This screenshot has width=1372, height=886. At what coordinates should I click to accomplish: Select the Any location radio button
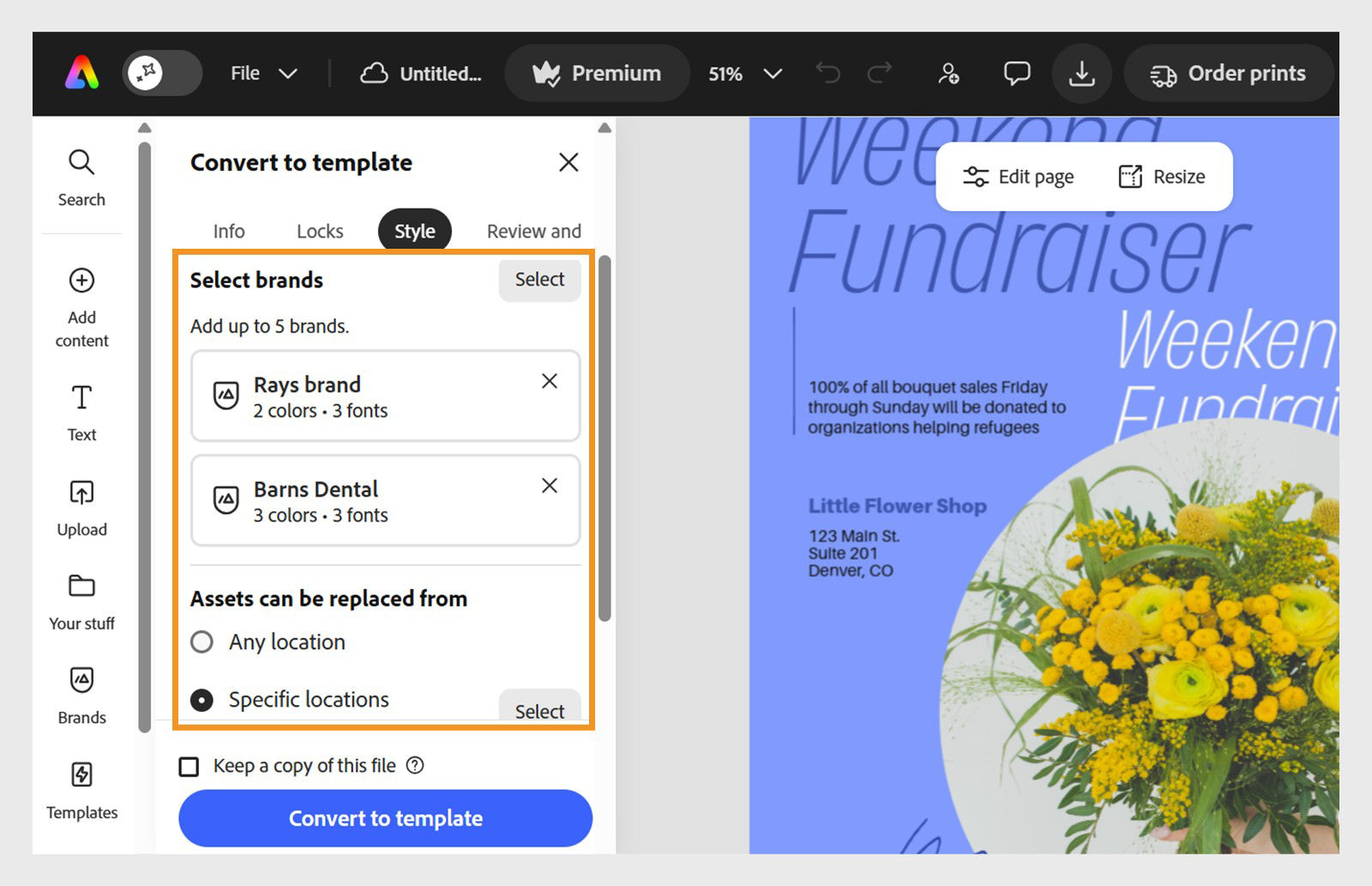(x=202, y=642)
